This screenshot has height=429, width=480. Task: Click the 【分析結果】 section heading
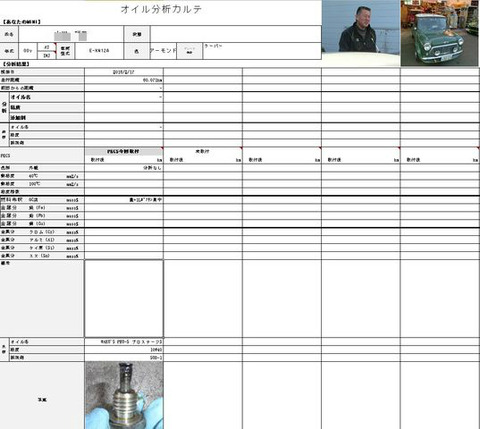click(x=15, y=64)
